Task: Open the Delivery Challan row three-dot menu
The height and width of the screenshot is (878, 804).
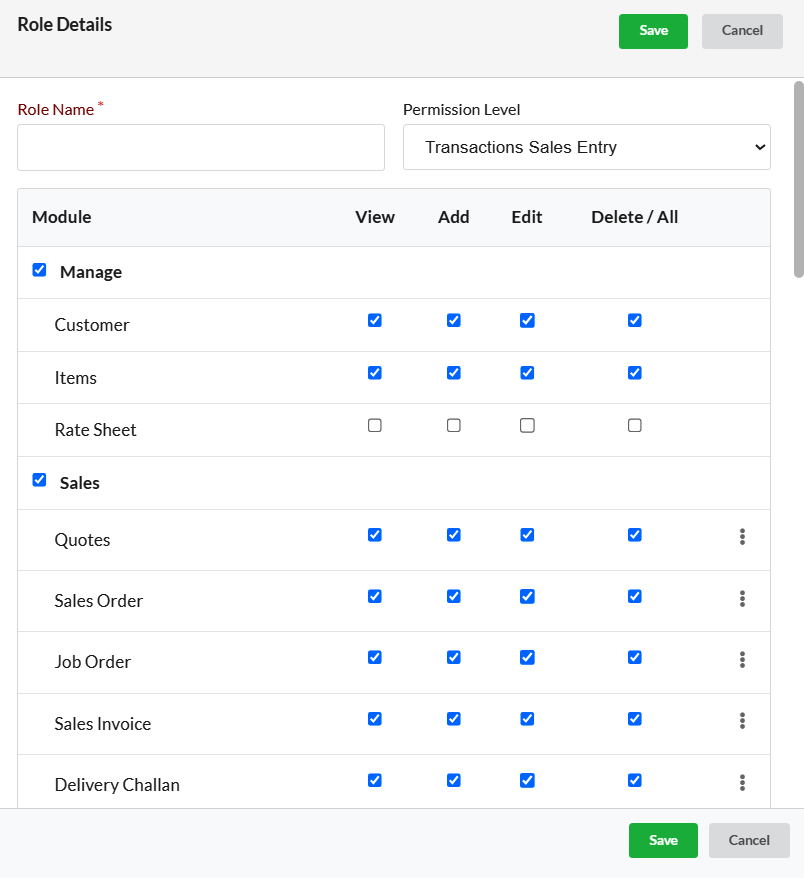Action: point(742,782)
